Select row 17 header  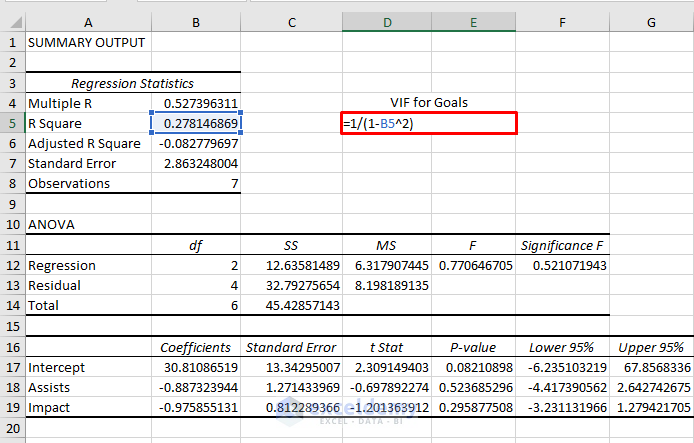(x=12, y=367)
